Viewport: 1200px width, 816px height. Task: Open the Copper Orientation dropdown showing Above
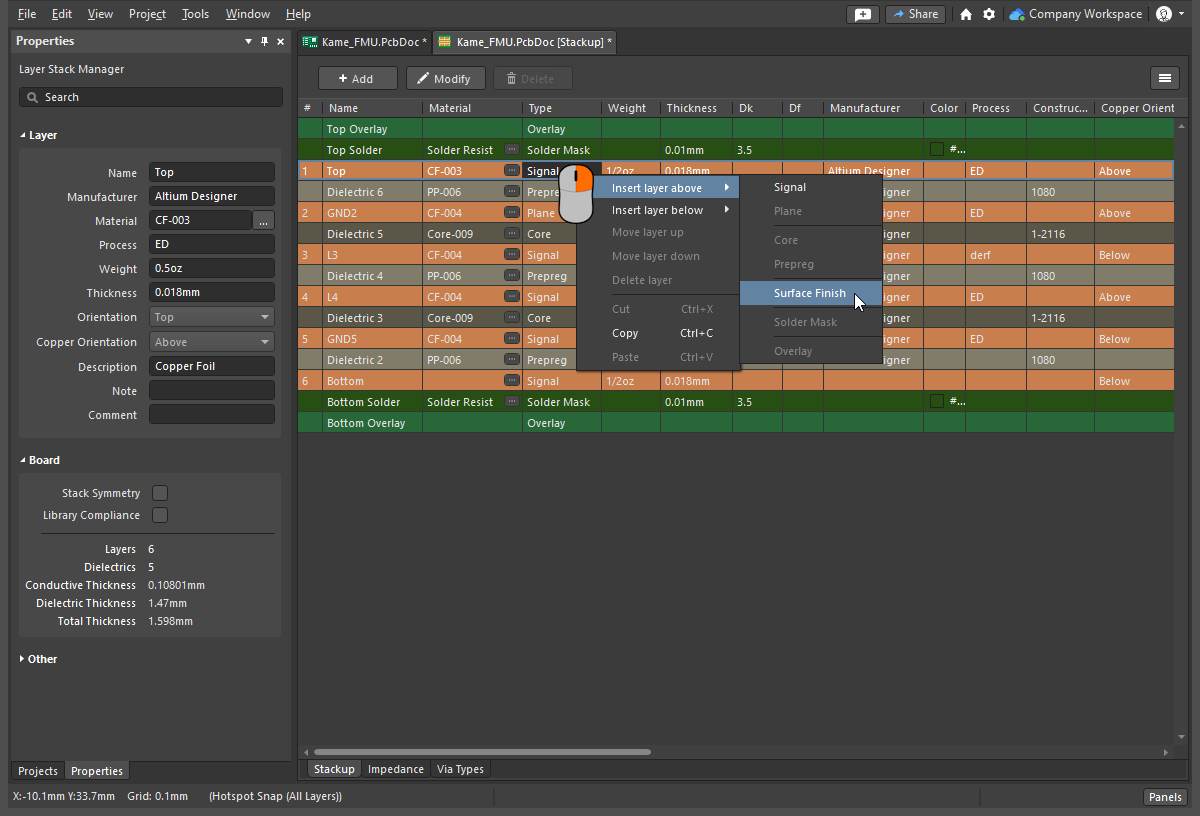[211, 341]
